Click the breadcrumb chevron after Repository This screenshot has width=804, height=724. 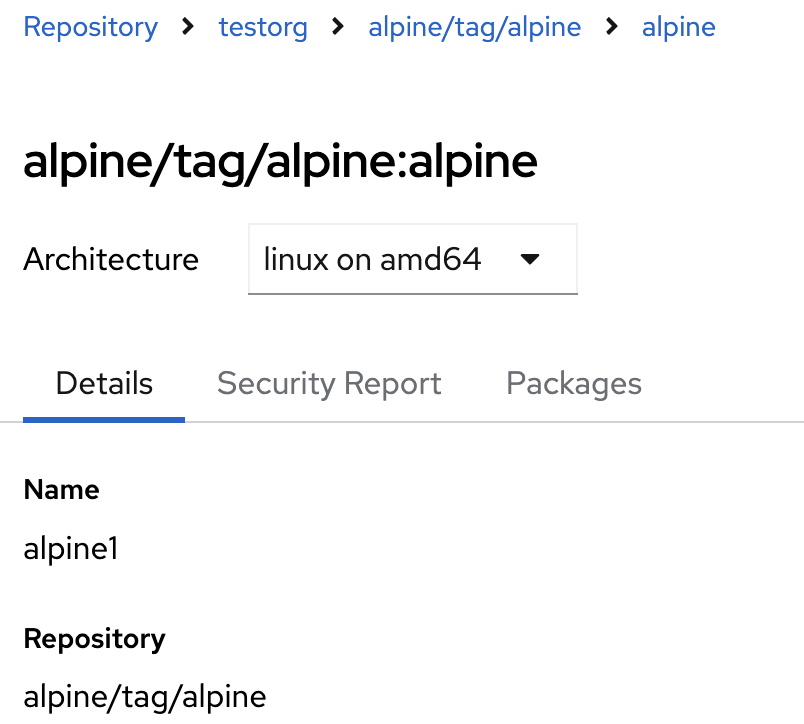tap(188, 27)
